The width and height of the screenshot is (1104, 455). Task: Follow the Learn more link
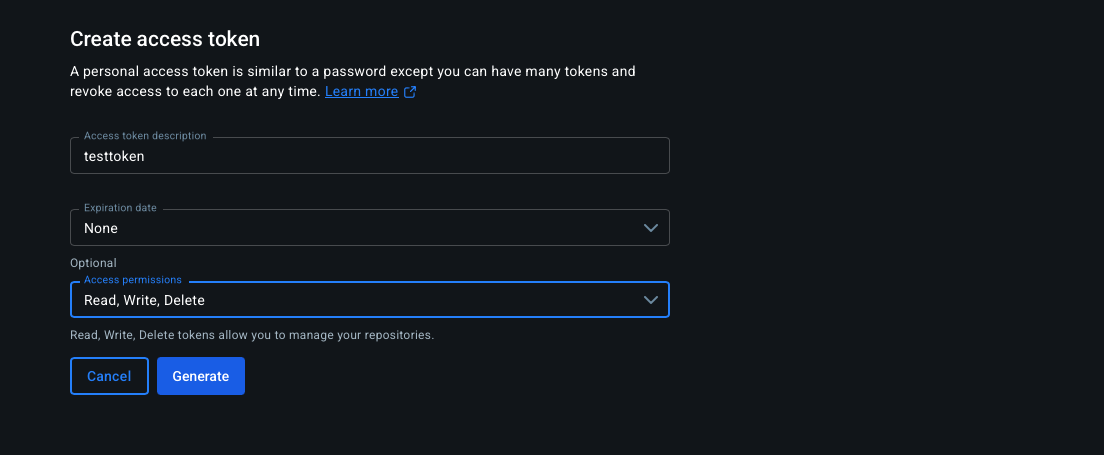point(361,91)
